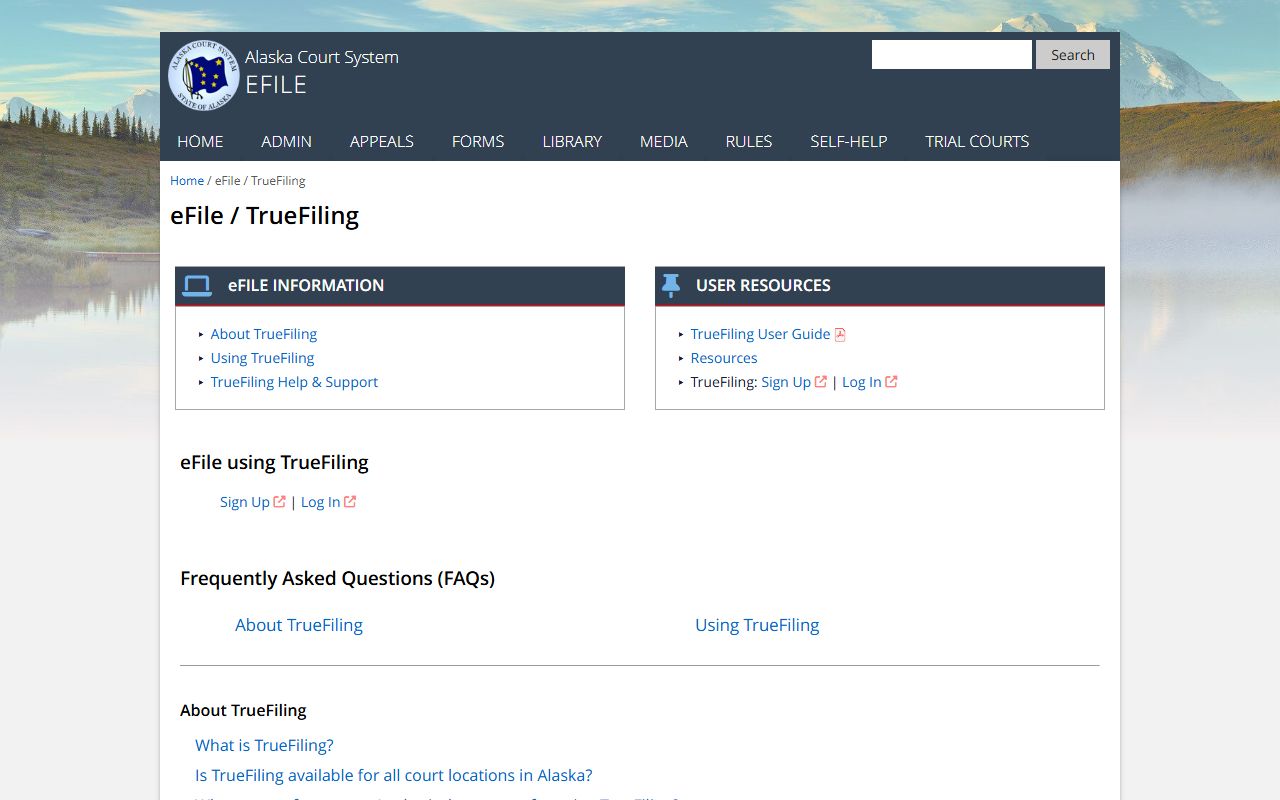The width and height of the screenshot is (1280, 800).
Task: Click the Alaska Court System title text
Action: point(322,57)
